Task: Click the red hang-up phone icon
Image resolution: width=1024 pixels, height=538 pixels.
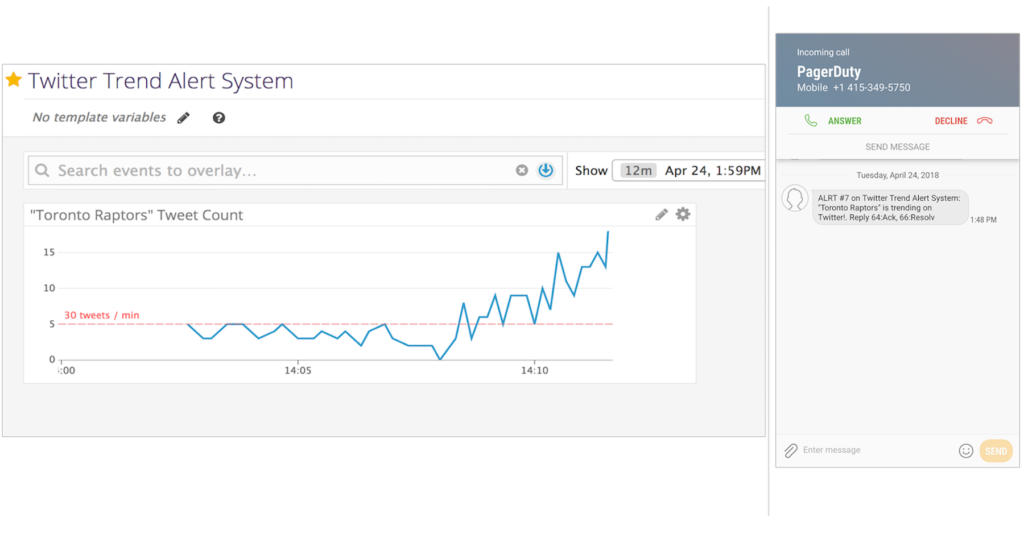Action: (985, 121)
